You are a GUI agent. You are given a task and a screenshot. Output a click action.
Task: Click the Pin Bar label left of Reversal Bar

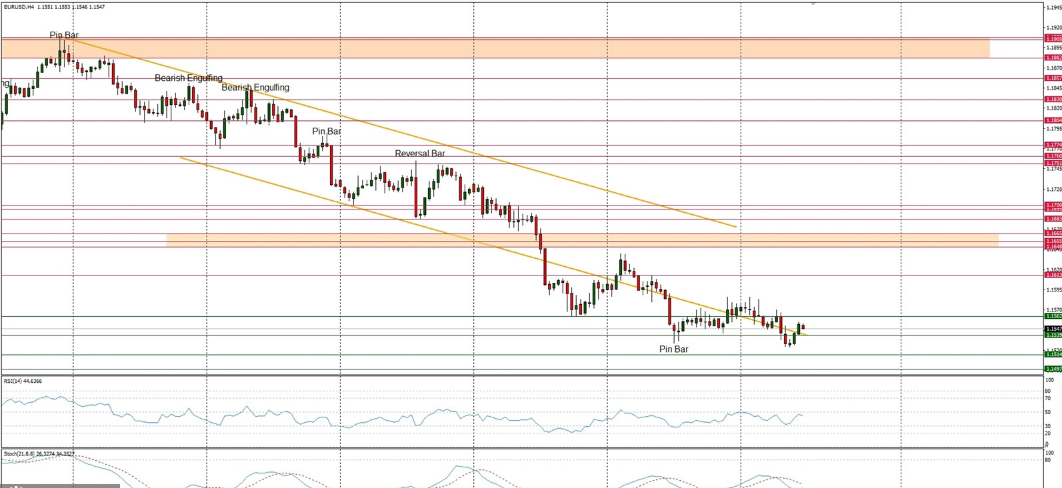[x=326, y=131]
